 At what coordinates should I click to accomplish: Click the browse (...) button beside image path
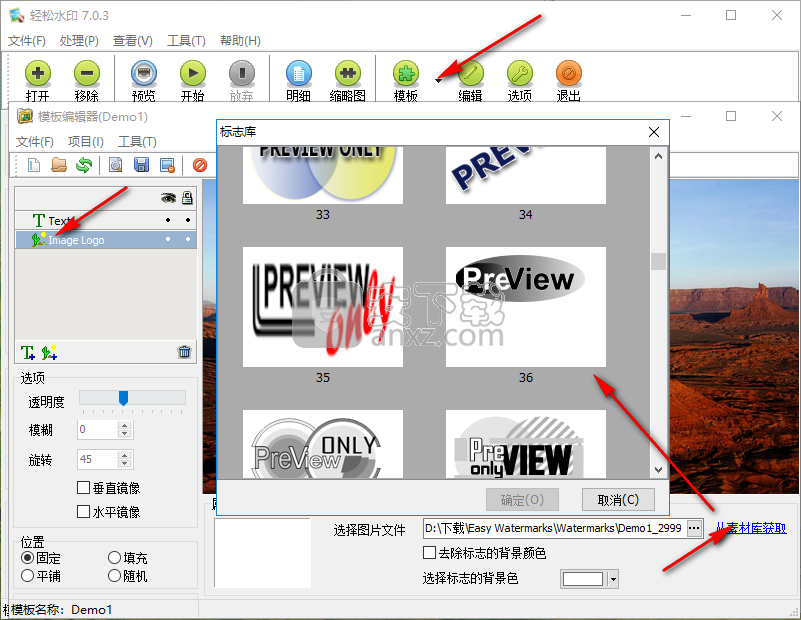694,528
